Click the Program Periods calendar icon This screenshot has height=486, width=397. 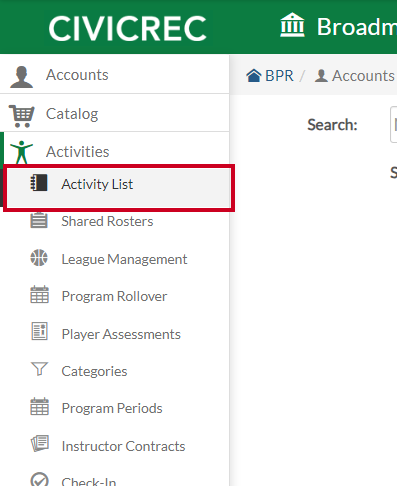[x=39, y=406]
